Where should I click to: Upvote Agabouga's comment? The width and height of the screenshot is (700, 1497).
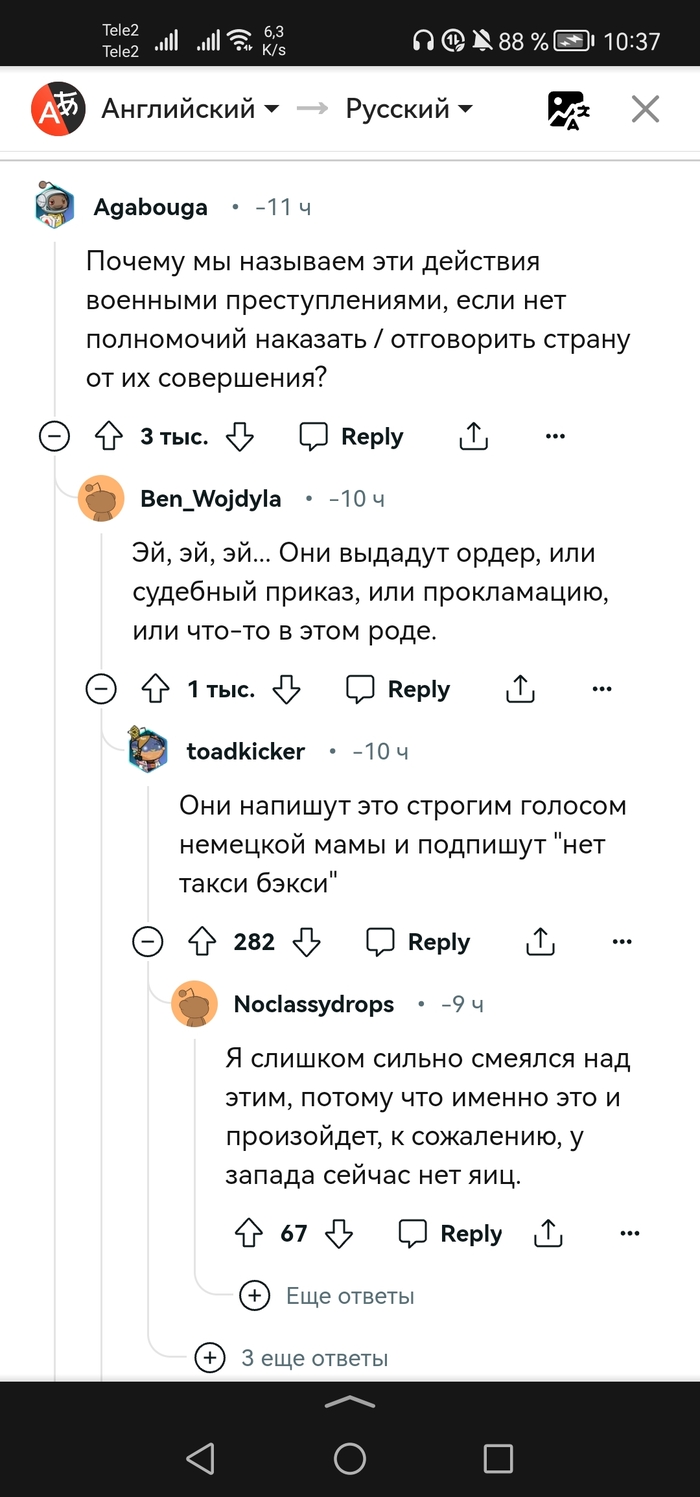[x=108, y=437]
